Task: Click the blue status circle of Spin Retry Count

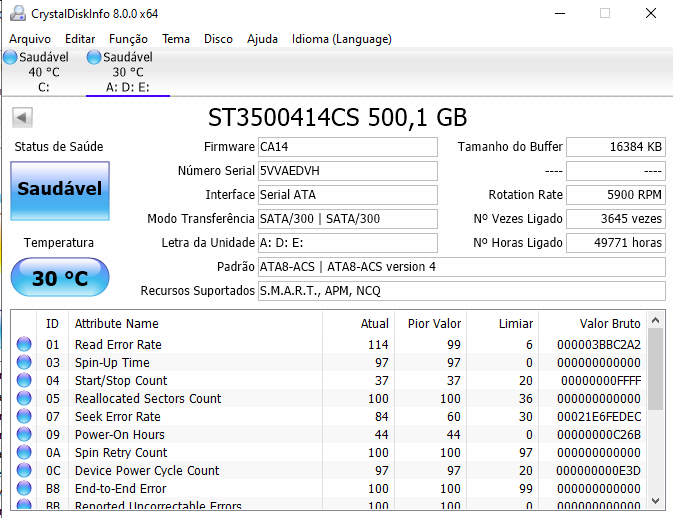Action: tap(24, 452)
